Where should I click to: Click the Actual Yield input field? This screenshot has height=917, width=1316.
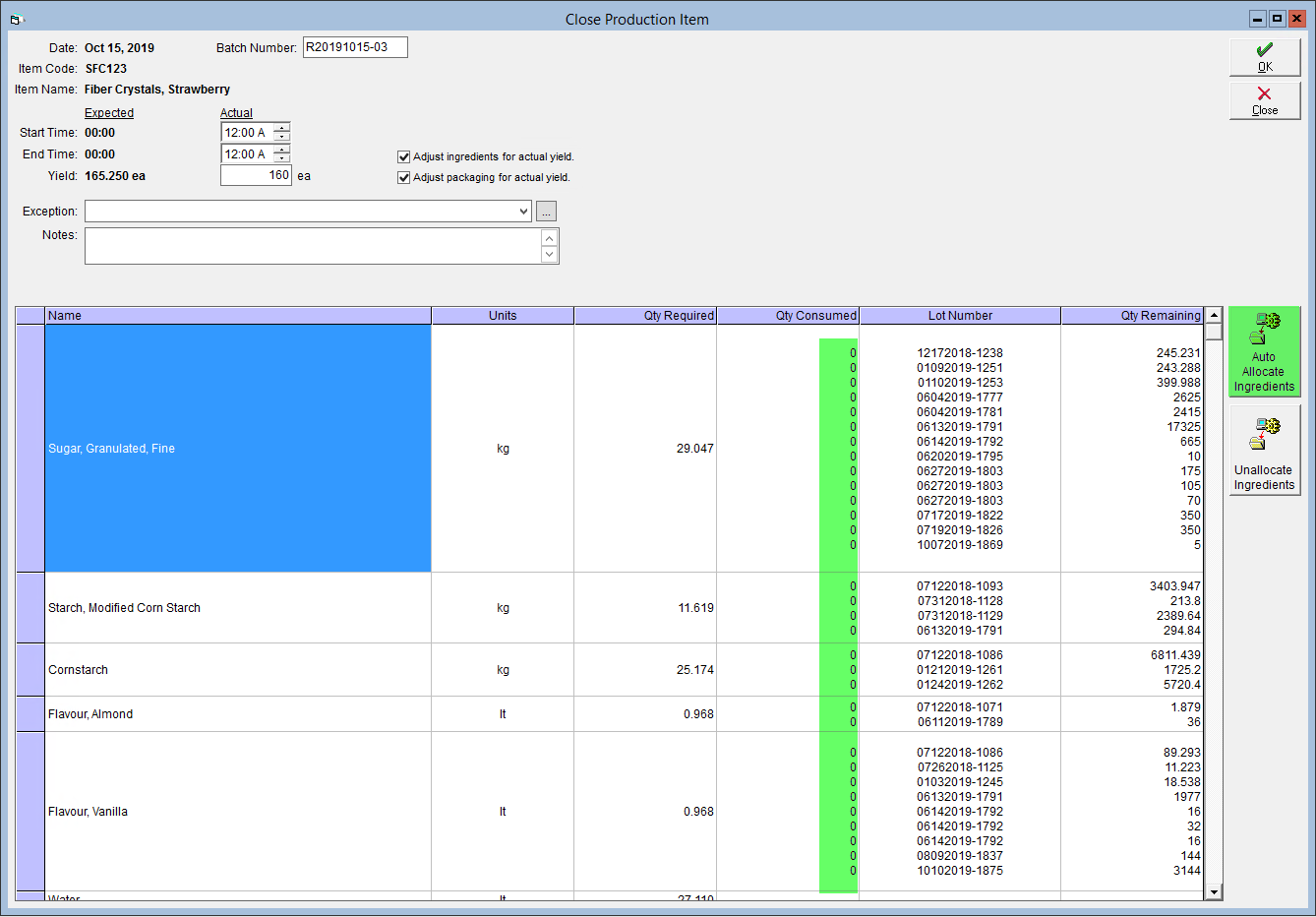(x=256, y=175)
